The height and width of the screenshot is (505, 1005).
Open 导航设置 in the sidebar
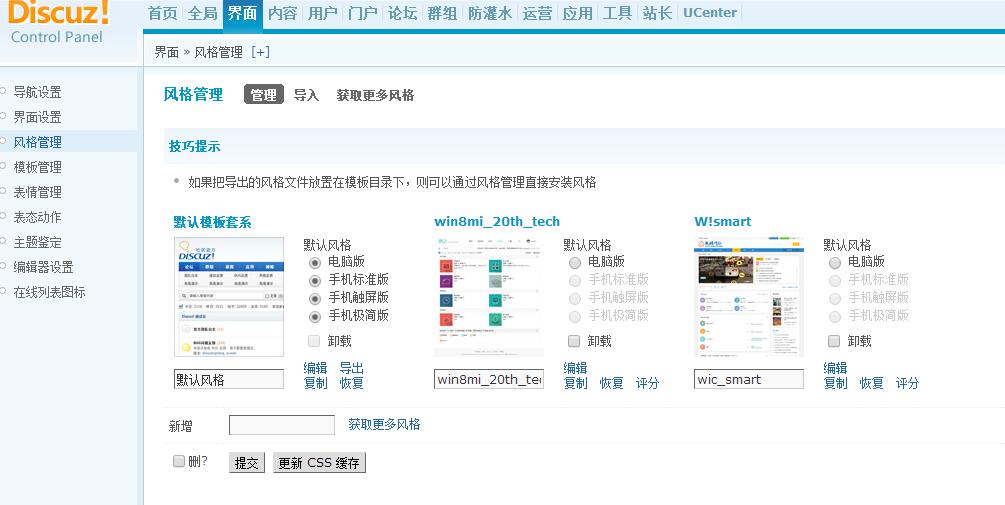click(x=37, y=92)
